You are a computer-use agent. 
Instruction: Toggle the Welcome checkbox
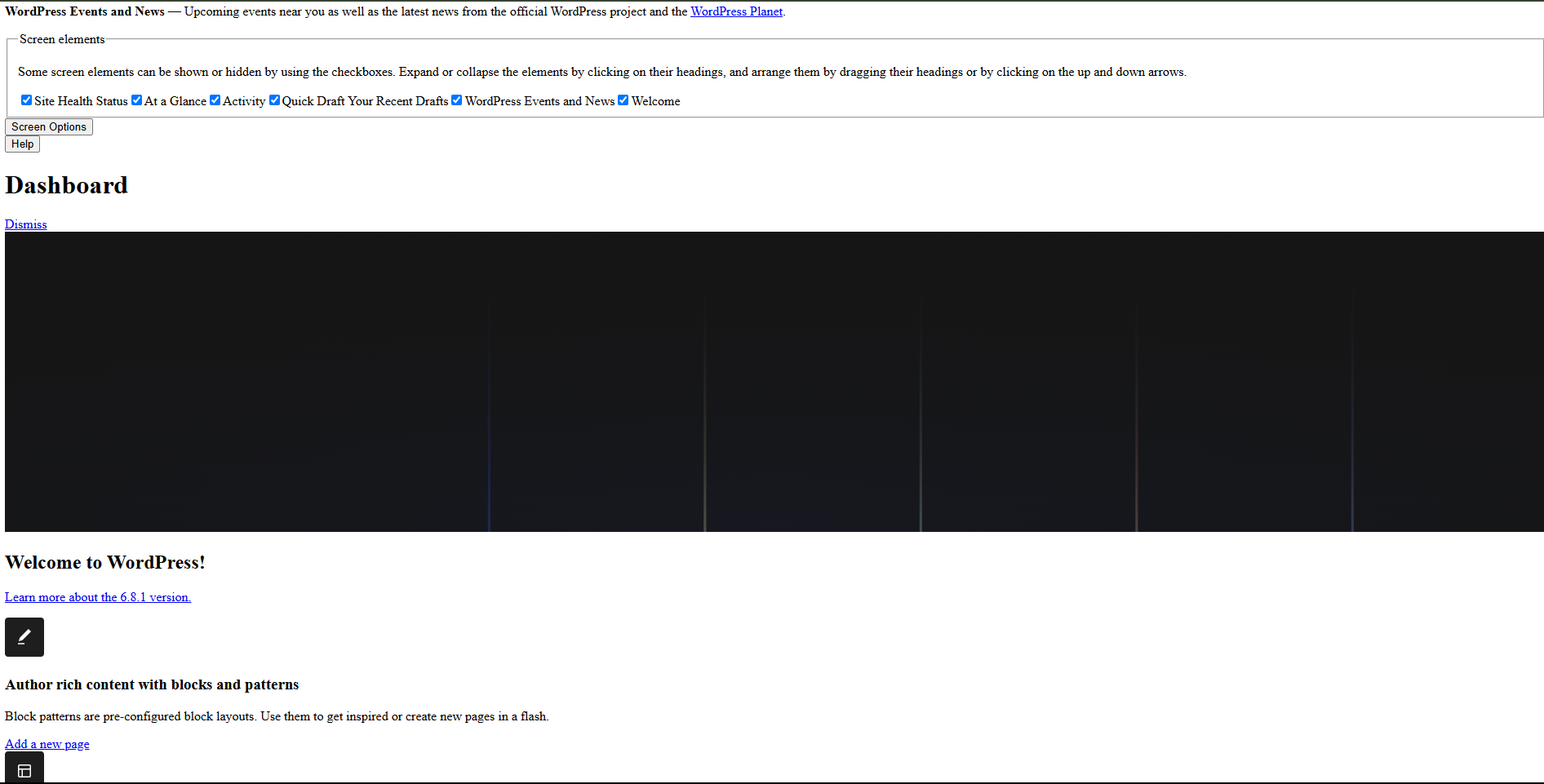click(x=623, y=100)
